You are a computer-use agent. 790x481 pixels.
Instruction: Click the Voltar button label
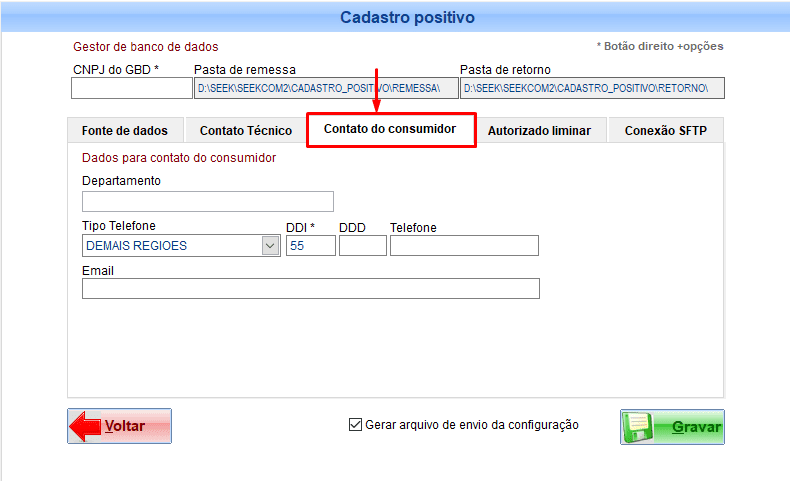click(125, 426)
